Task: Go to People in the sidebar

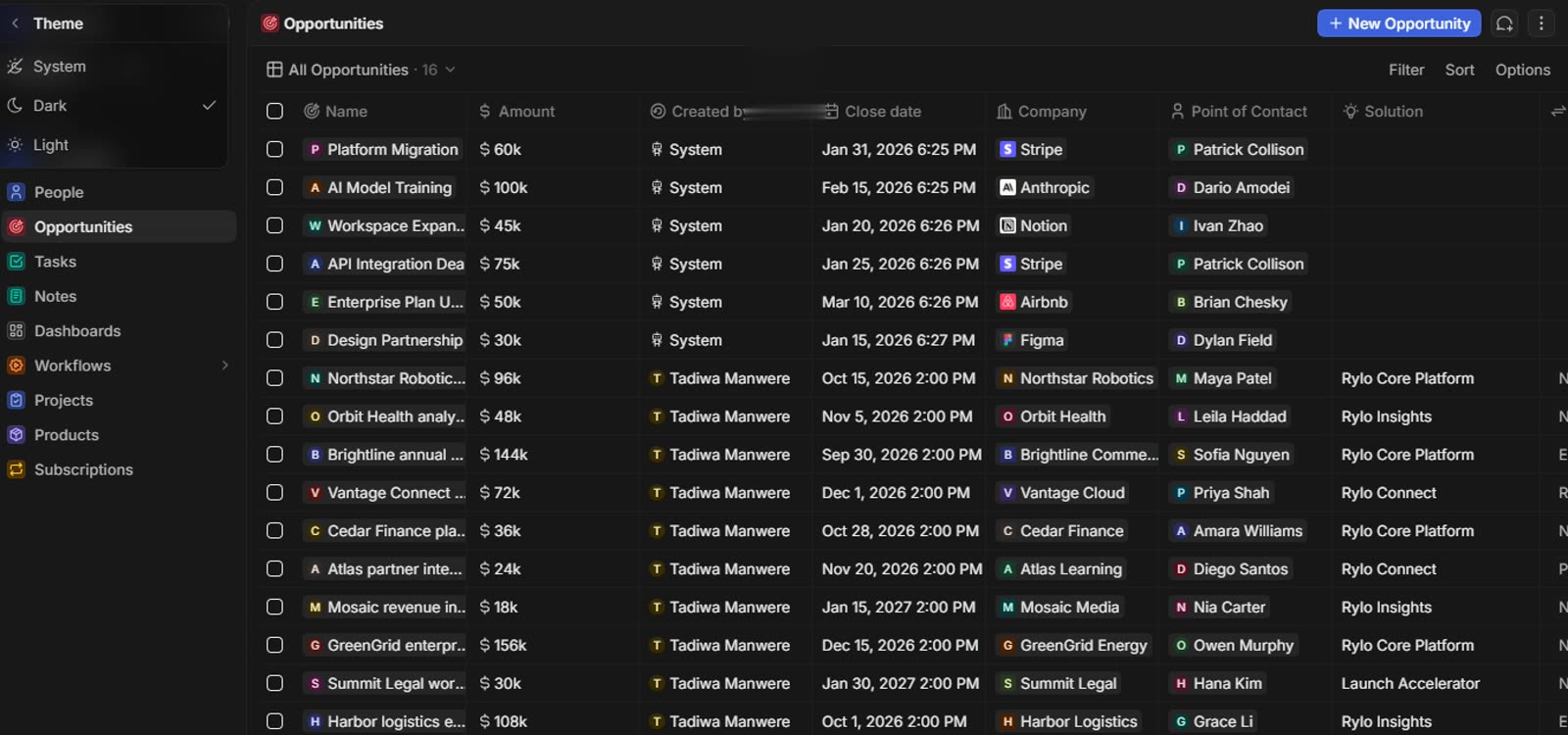Action: [119, 192]
